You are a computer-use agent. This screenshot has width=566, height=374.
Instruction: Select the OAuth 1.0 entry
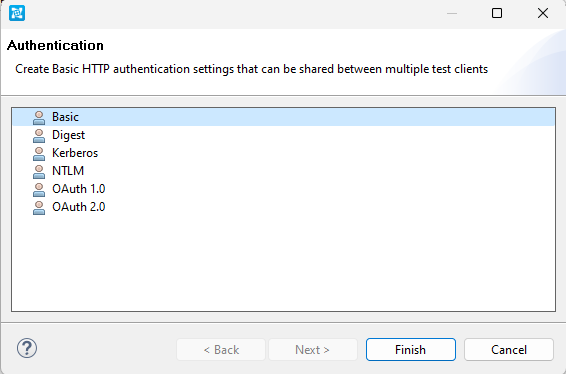[x=283, y=189]
